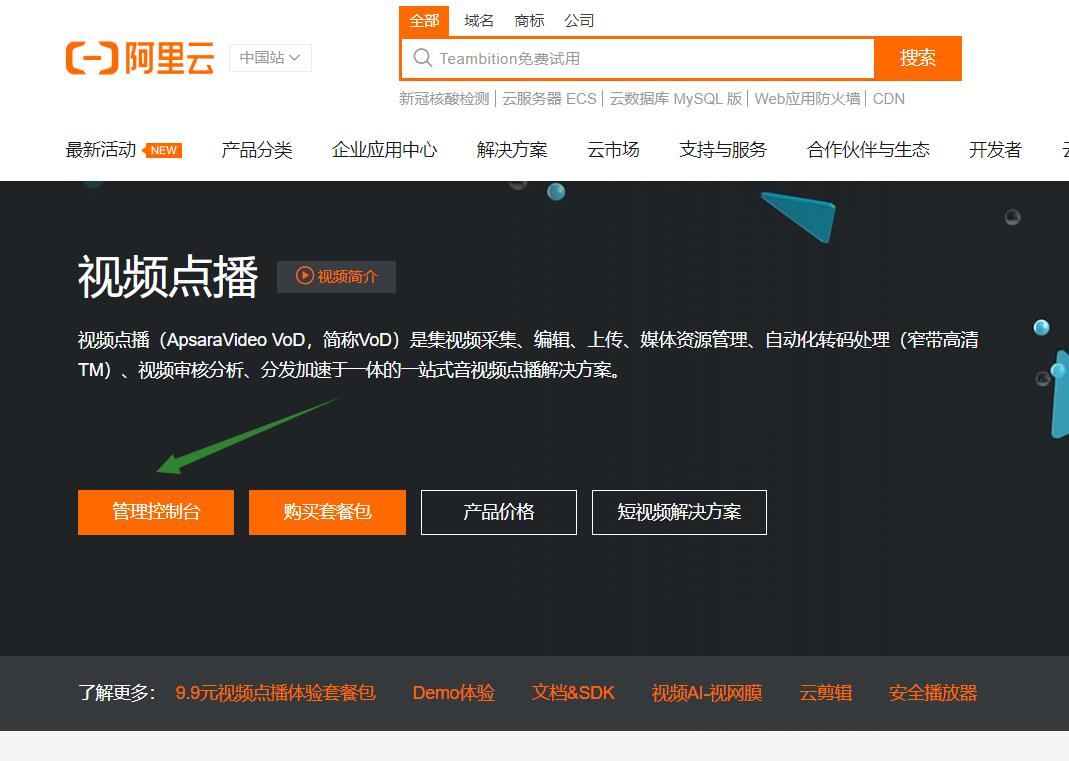Select the 商标 search tab
Image resolution: width=1069 pixels, height=761 pixels.
point(529,20)
